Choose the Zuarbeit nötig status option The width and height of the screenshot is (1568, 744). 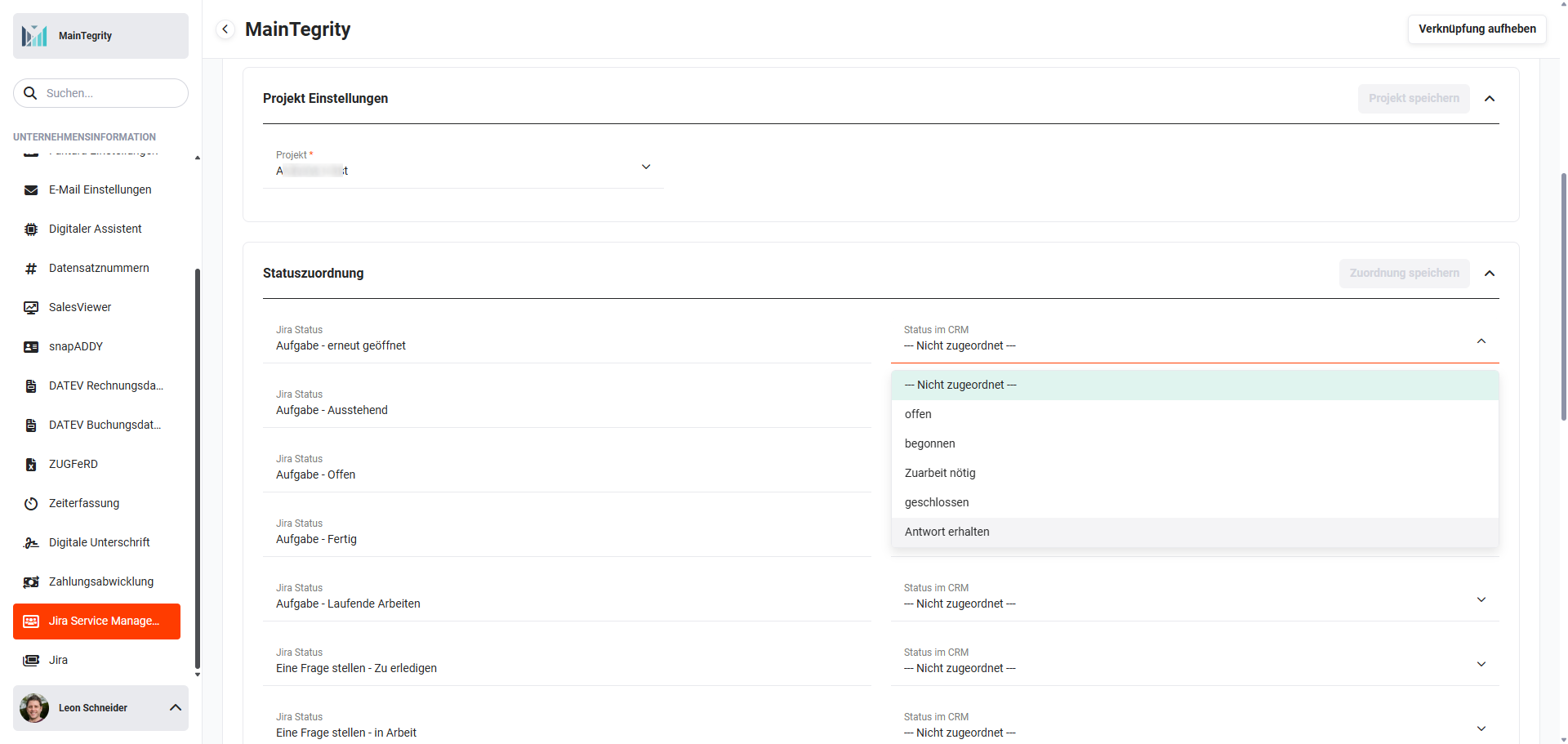click(1195, 473)
